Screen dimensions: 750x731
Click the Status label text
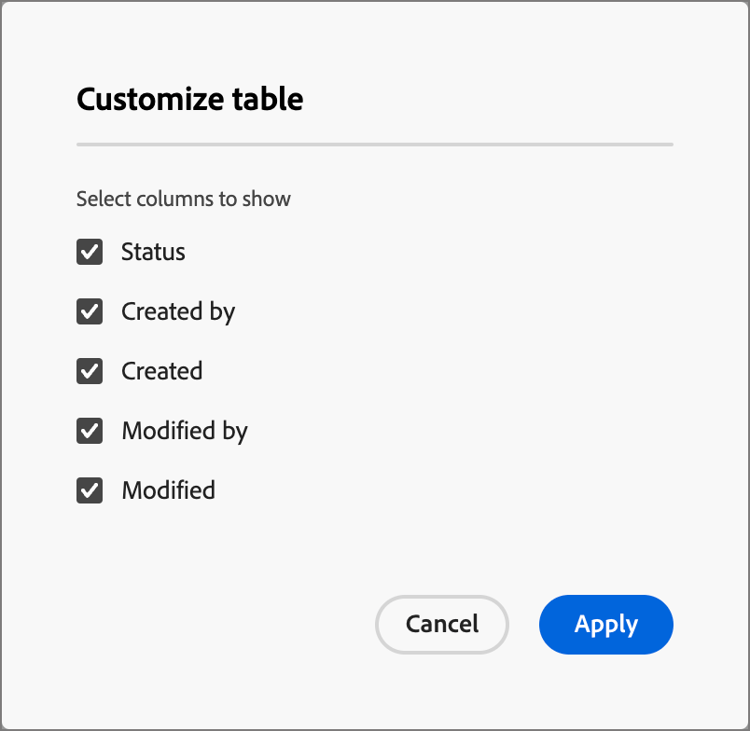(153, 252)
